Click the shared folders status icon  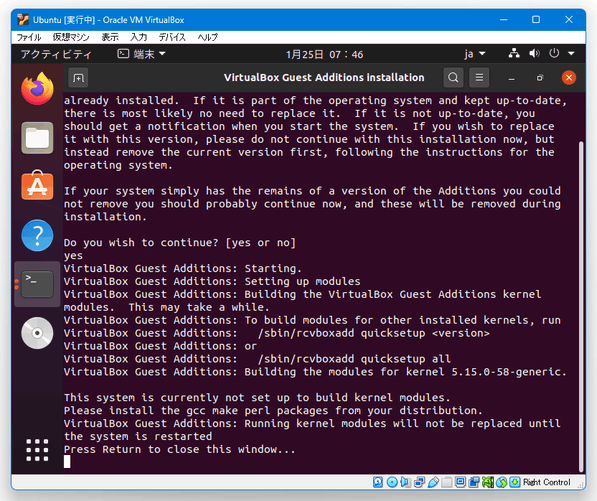447,482
